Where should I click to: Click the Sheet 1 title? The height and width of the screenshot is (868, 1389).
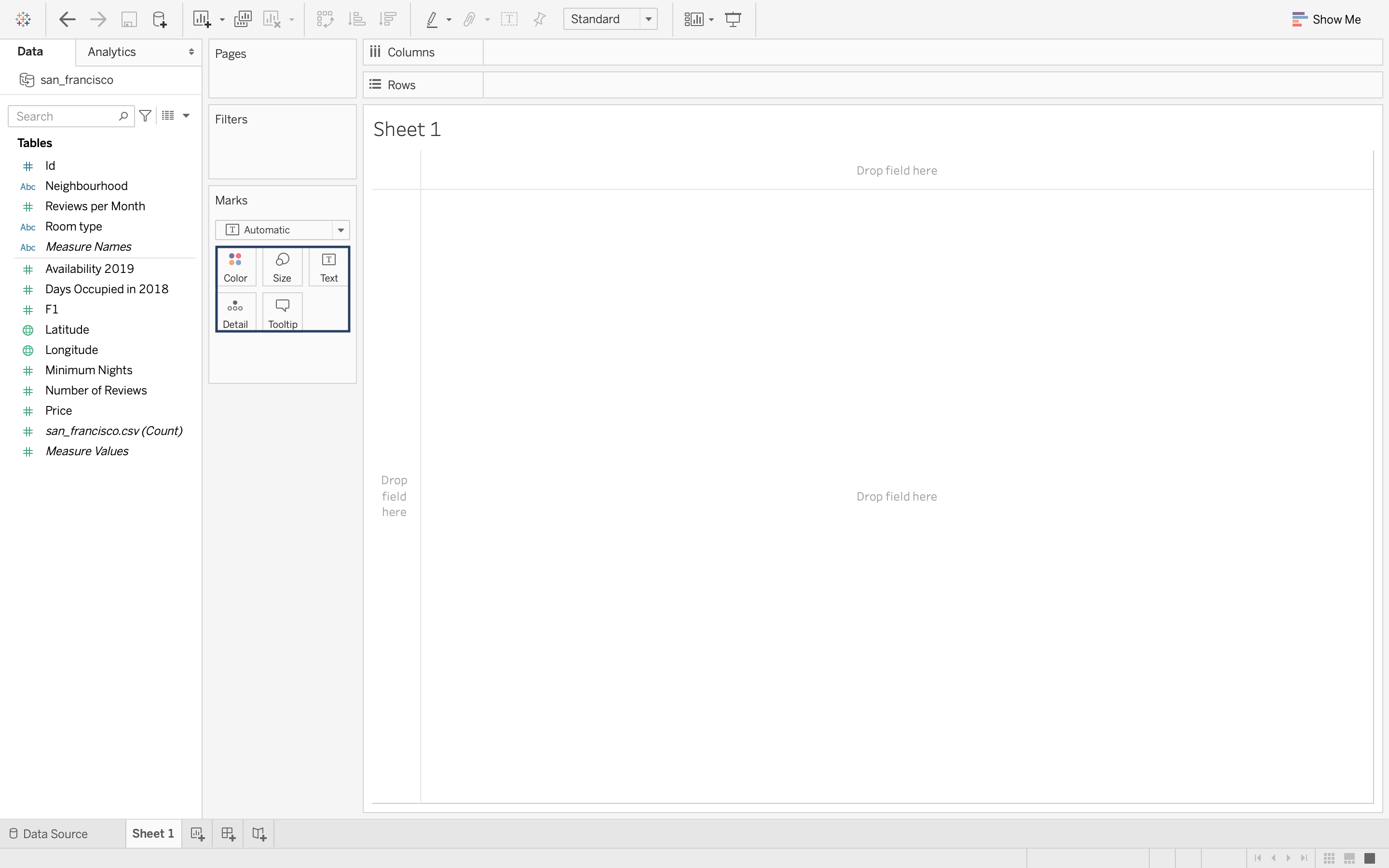(407, 130)
